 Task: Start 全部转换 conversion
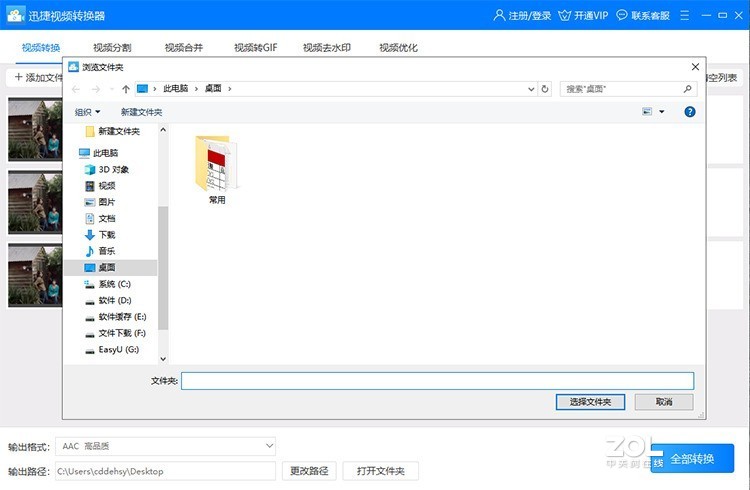[692, 459]
